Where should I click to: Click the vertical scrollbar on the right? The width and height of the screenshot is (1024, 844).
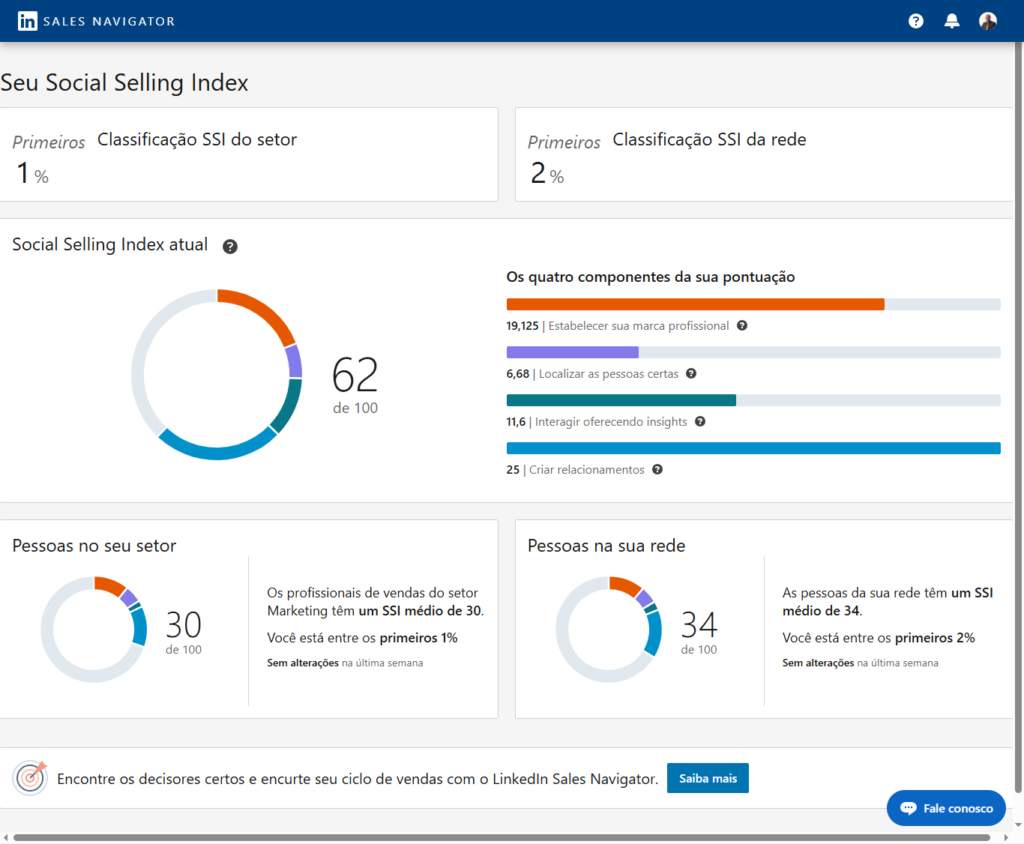pos(1018,417)
